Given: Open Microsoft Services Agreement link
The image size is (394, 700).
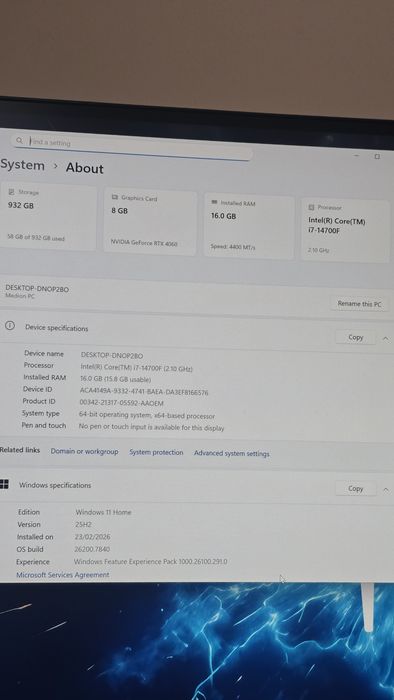Looking at the screenshot, I should click(x=62, y=575).
